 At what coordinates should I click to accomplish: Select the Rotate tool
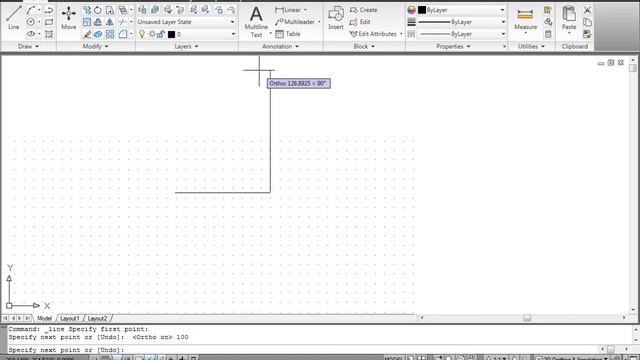98,10
